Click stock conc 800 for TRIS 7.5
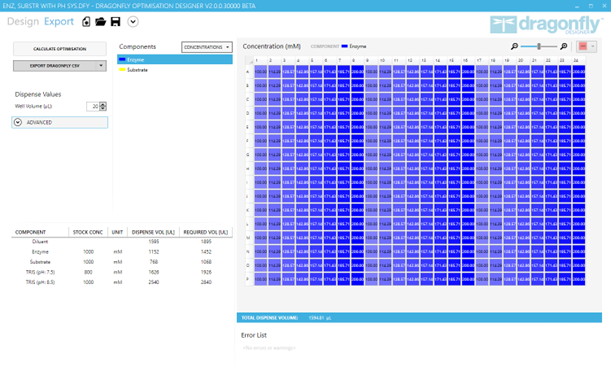 pyautogui.click(x=88, y=272)
